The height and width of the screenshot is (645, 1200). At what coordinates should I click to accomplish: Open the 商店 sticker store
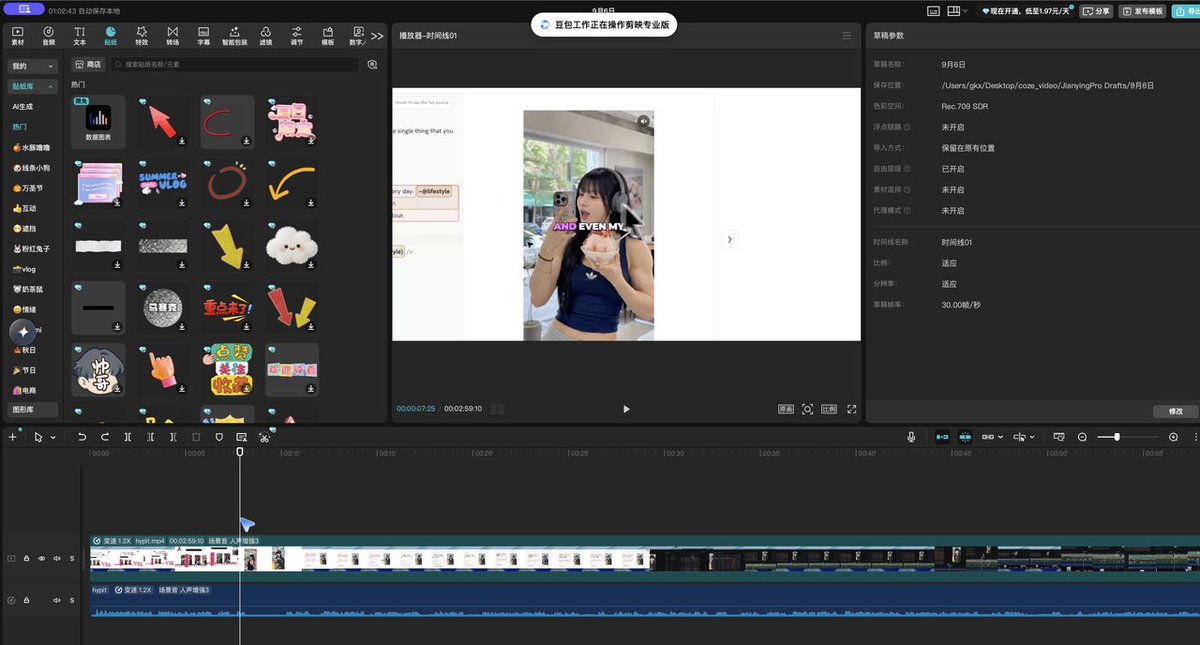click(x=88, y=64)
